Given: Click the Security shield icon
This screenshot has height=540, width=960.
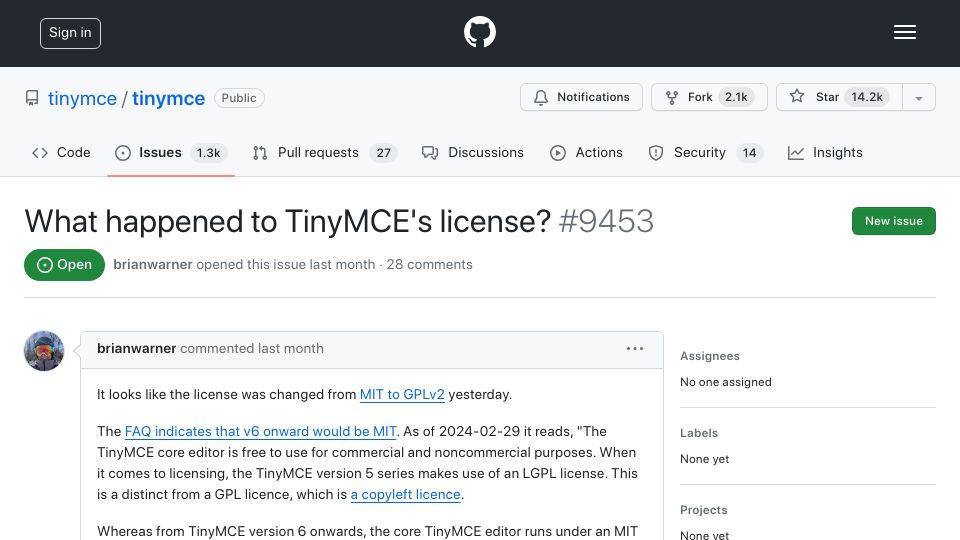Looking at the screenshot, I should pyautogui.click(x=656, y=152).
